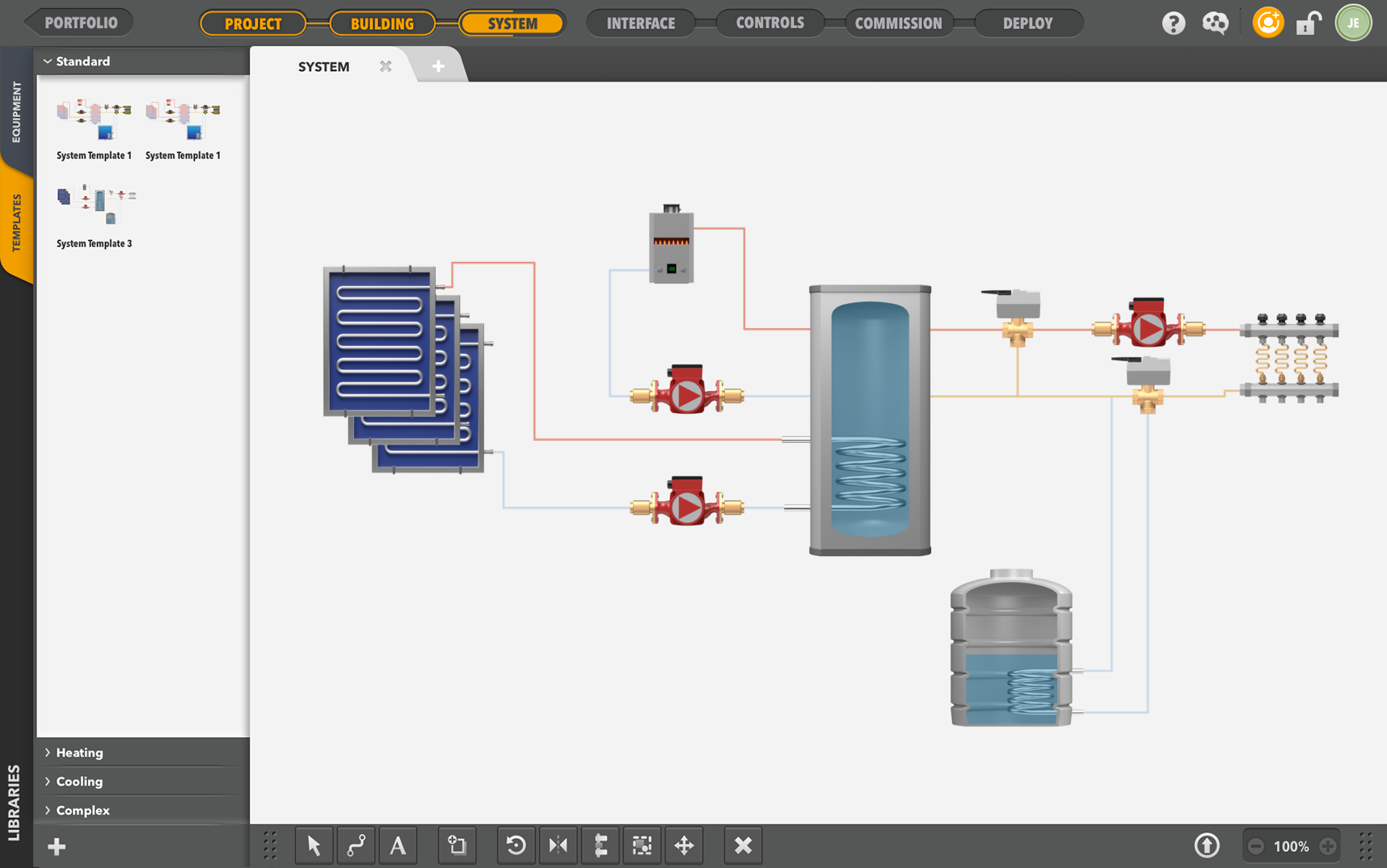Open help with the question mark icon

1173,23
